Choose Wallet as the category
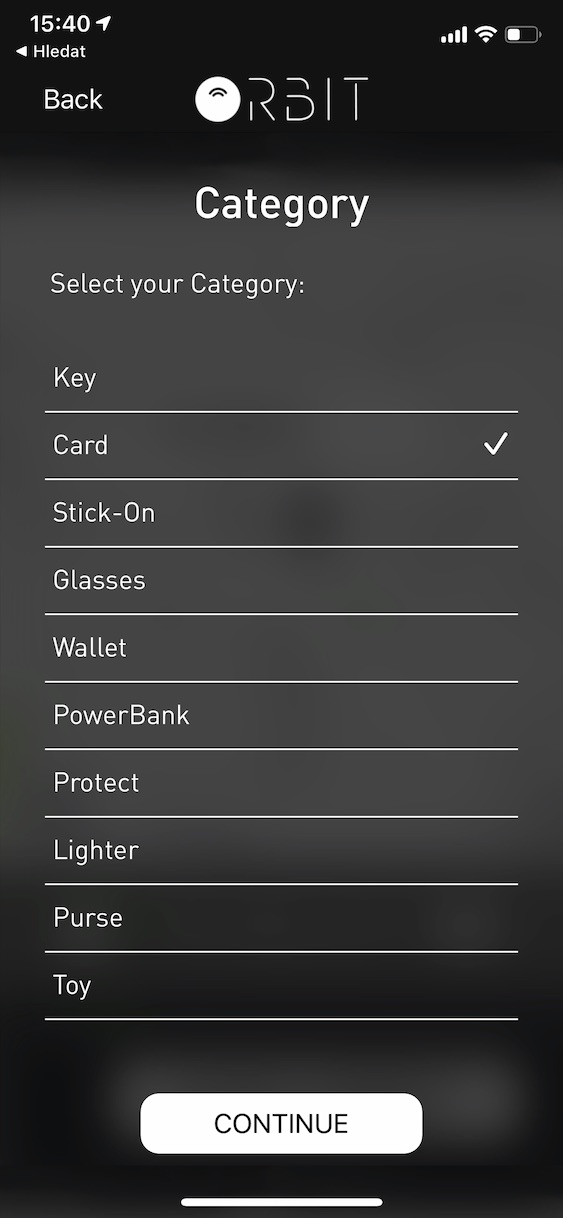The image size is (563, 1218). [281, 648]
